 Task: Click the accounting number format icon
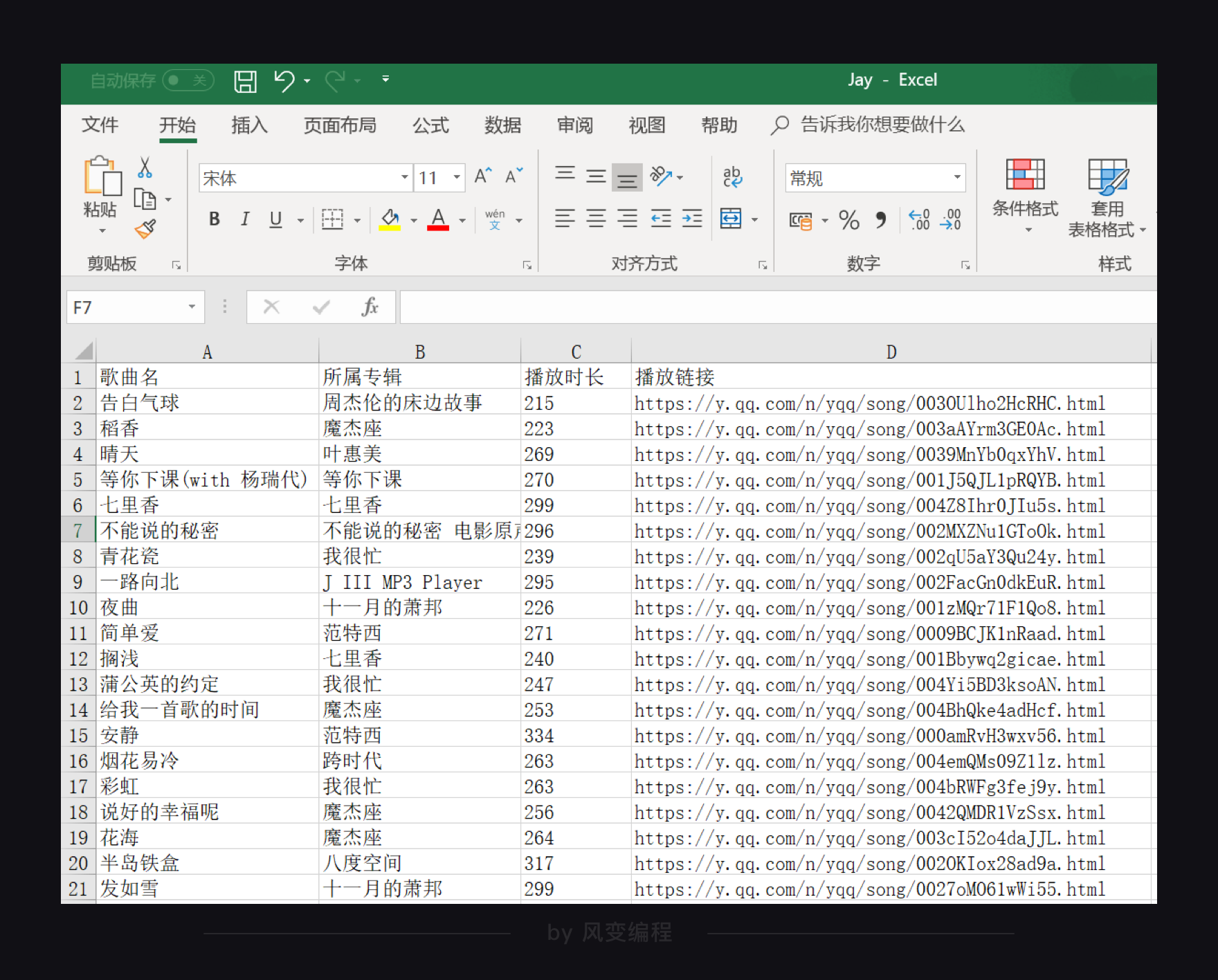point(801,221)
